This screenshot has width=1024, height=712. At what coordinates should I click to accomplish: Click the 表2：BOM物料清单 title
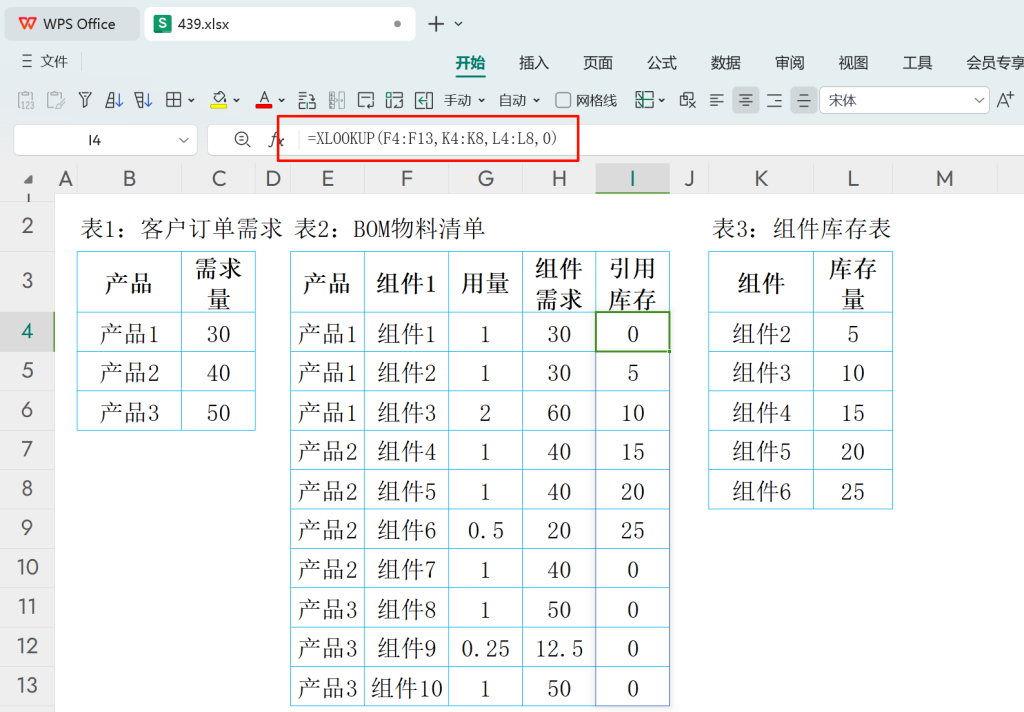coord(389,229)
